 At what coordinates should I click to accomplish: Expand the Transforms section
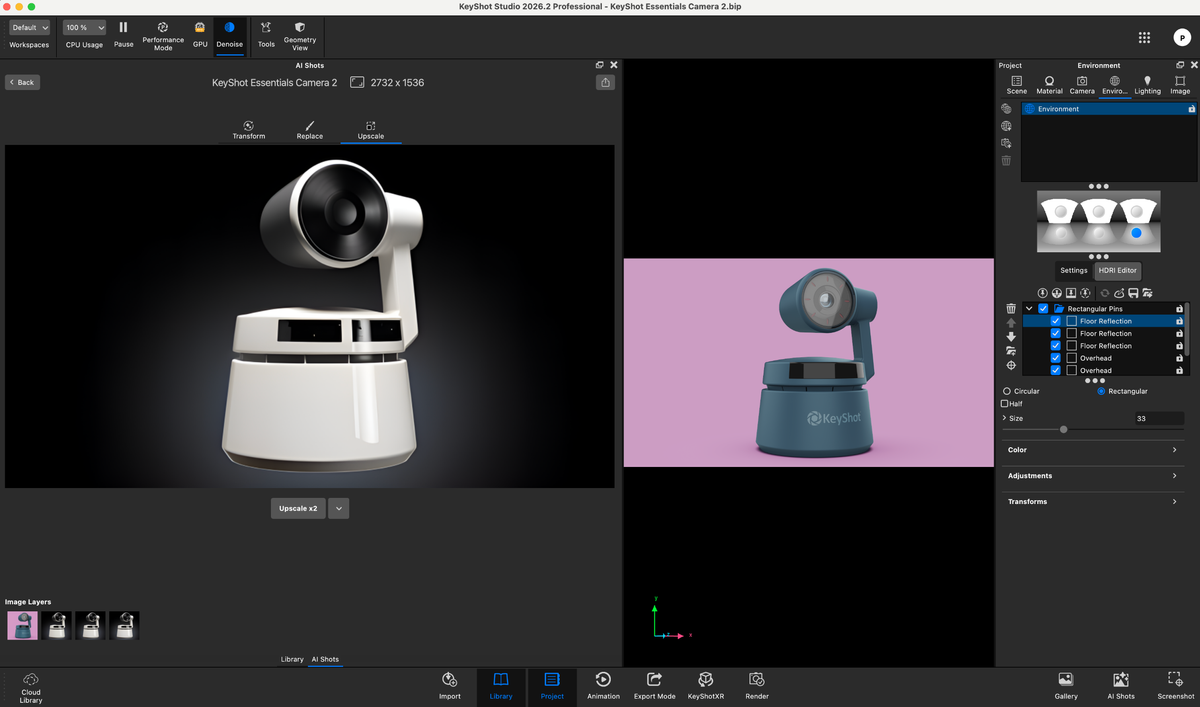pos(1092,502)
